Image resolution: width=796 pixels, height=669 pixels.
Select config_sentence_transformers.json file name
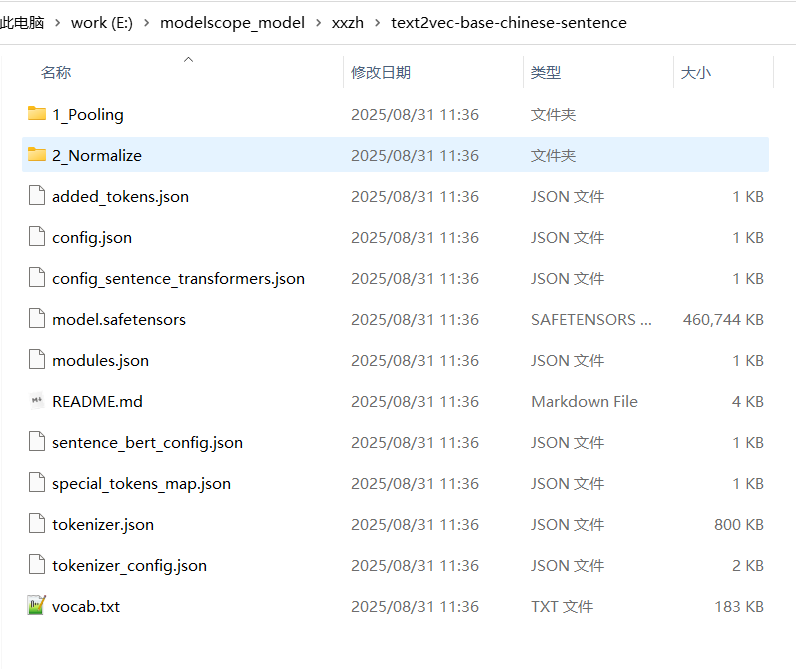178,279
